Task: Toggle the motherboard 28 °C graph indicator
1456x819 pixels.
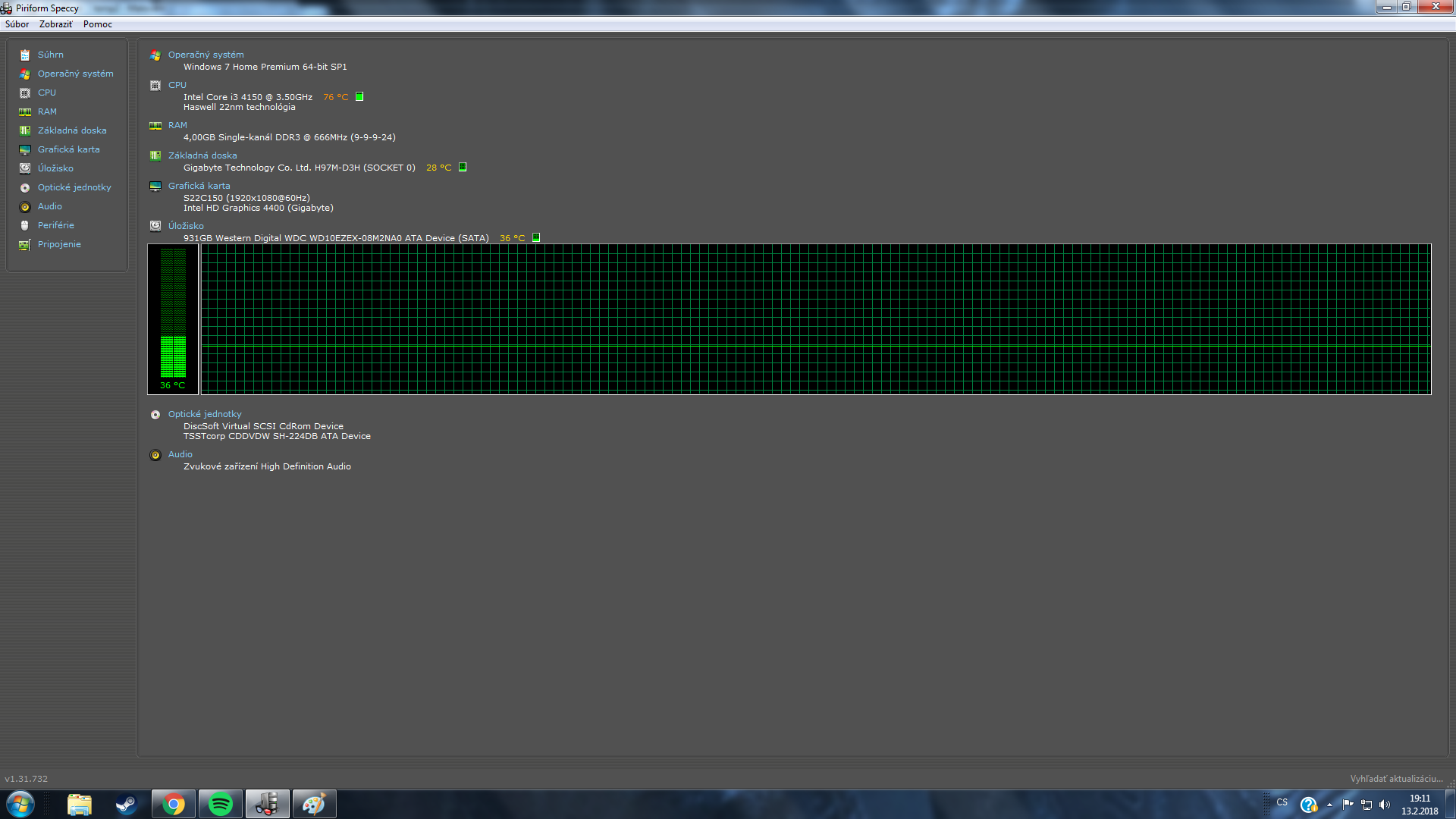Action: coord(463,168)
